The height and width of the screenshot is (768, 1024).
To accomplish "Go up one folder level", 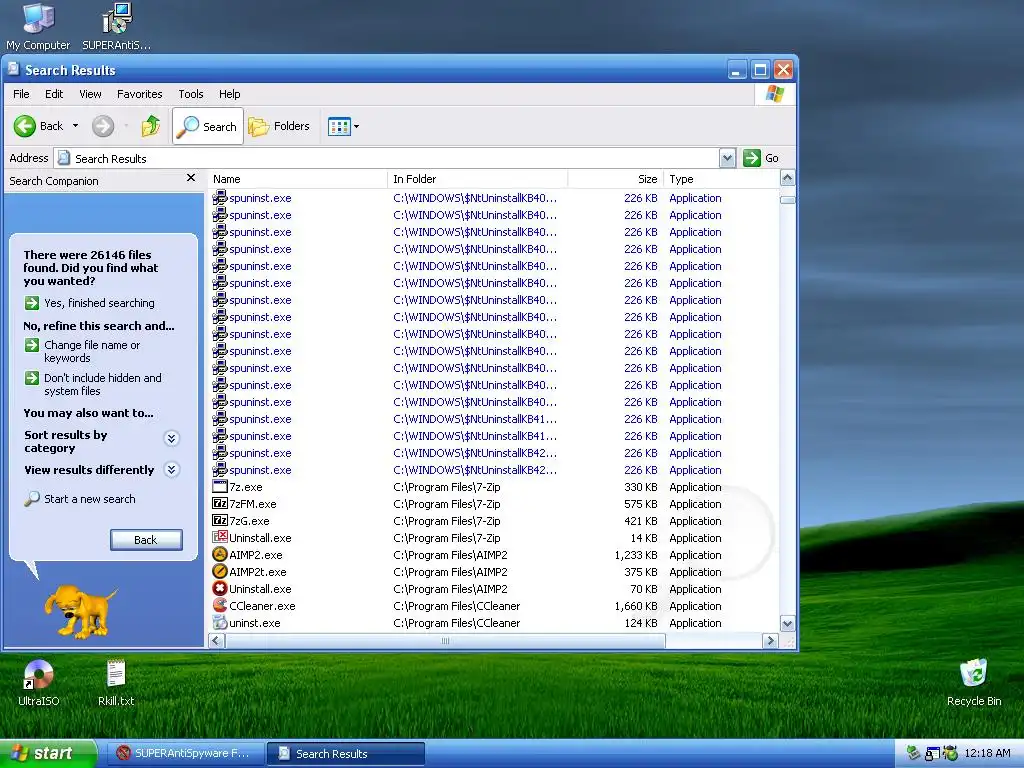I will [151, 126].
